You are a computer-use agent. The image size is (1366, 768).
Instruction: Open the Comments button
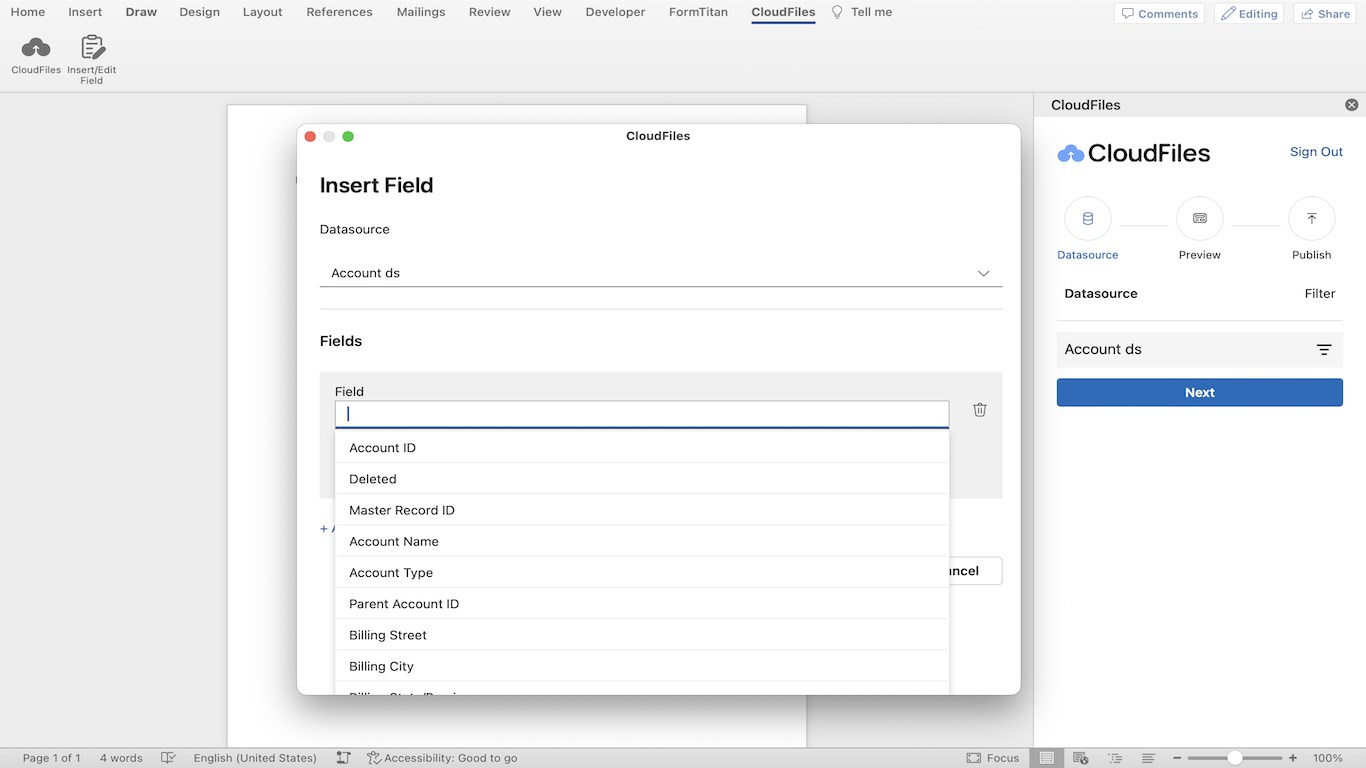(1159, 14)
